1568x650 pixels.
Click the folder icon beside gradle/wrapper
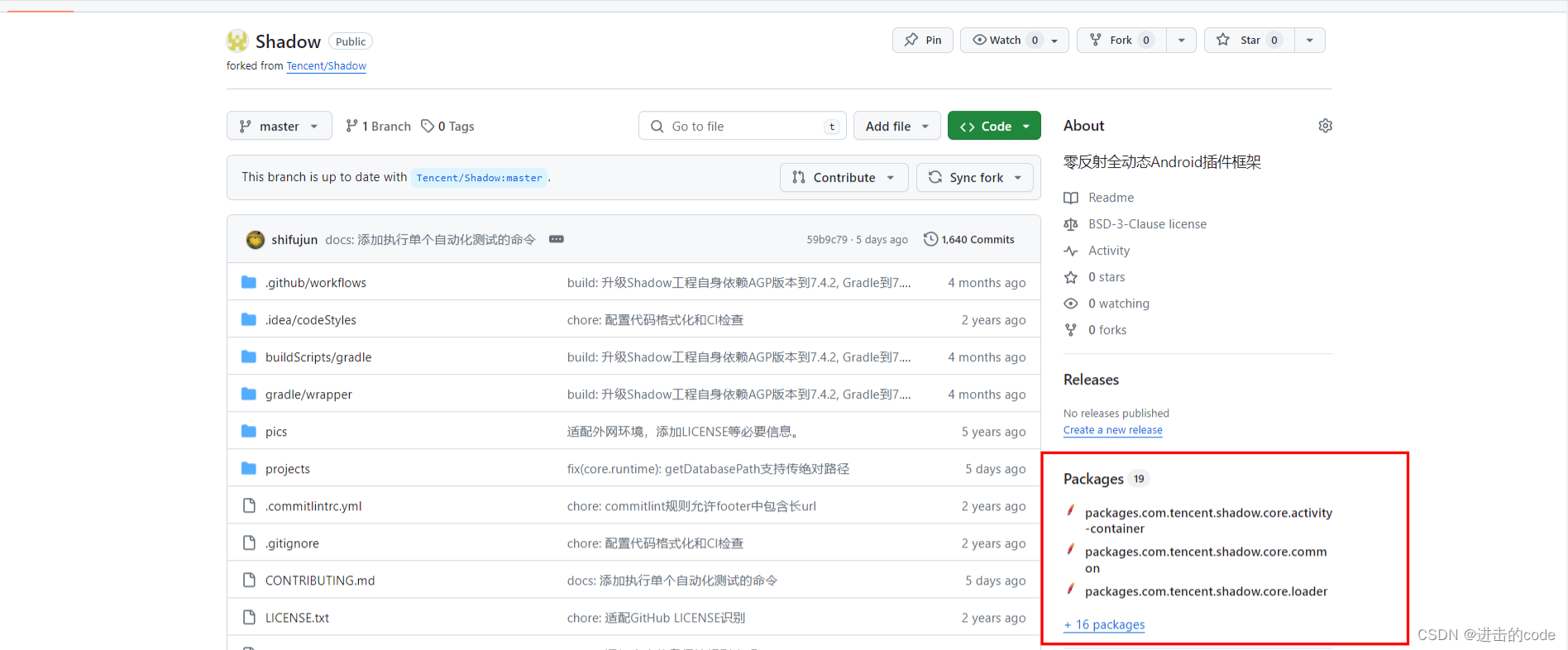click(x=249, y=394)
